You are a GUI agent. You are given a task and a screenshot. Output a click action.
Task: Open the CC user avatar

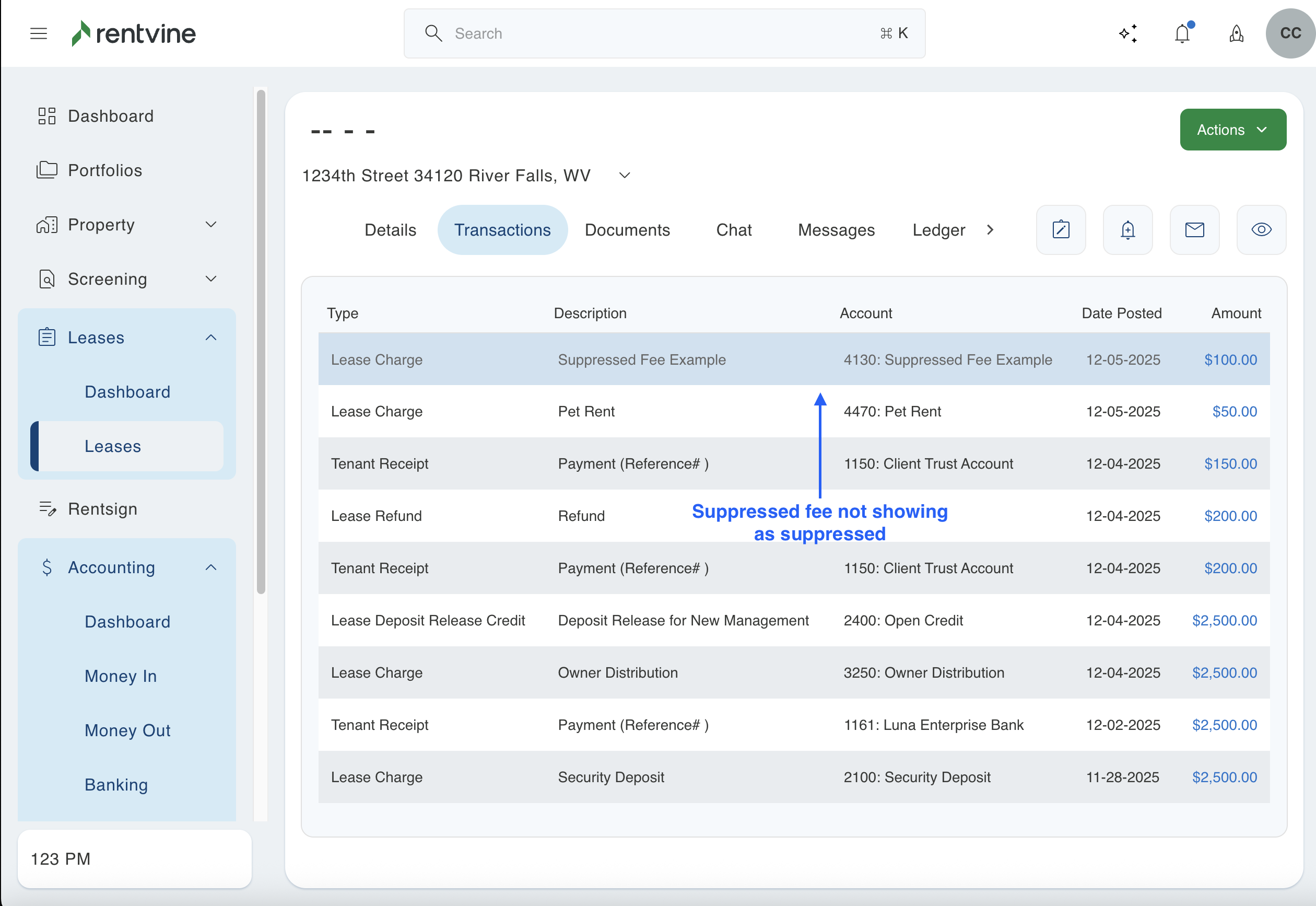(1290, 33)
